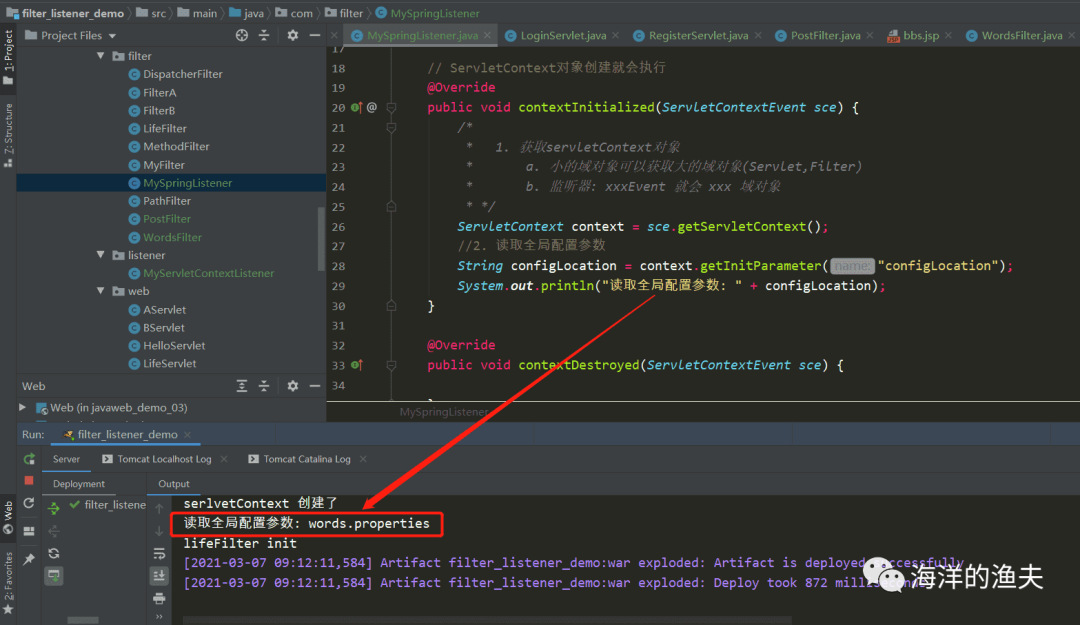This screenshot has height=625, width=1080.
Task: Expand Web (in javaweb_demo_03) node
Action: (23, 407)
